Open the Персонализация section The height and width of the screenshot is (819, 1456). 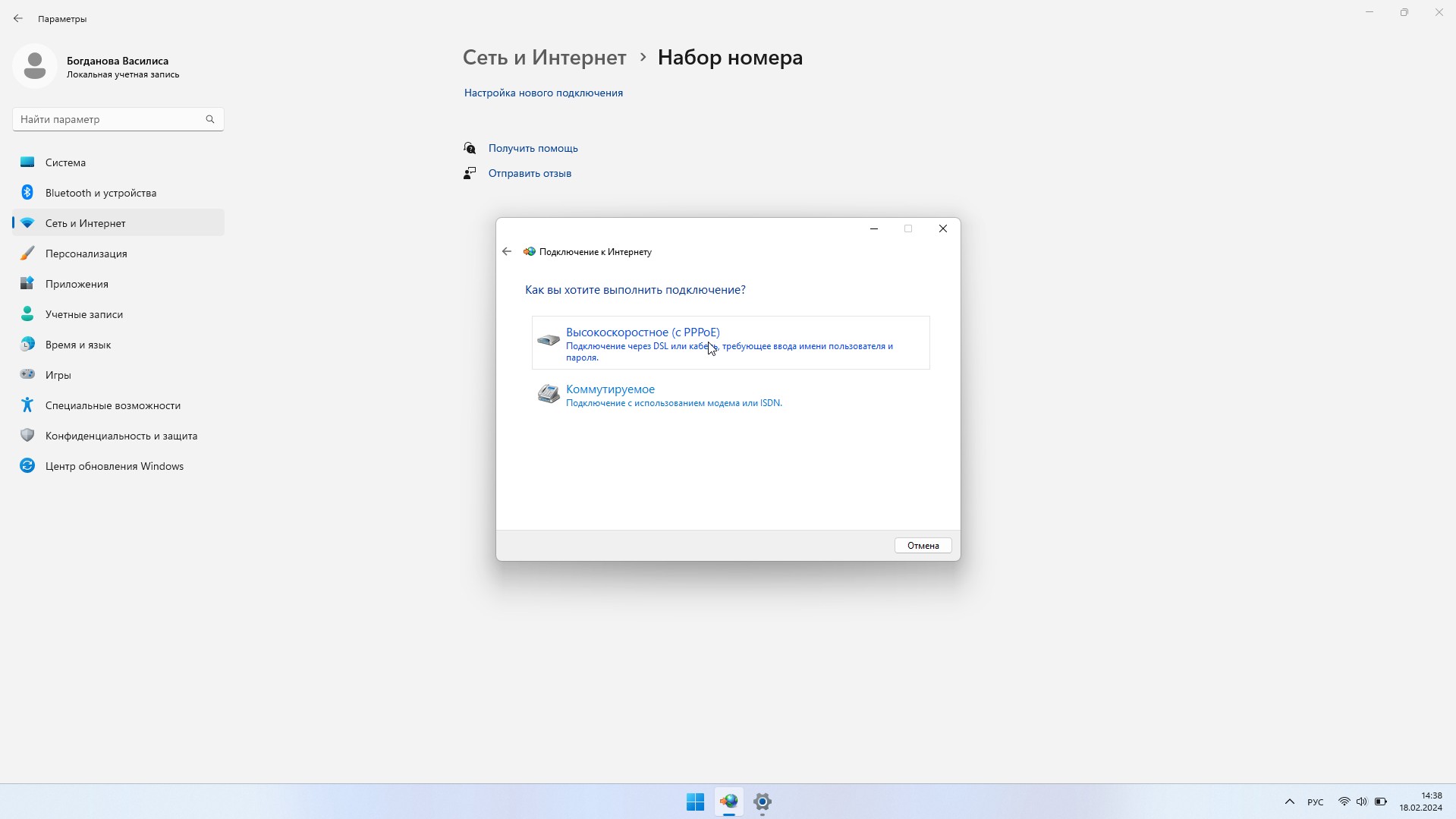[86, 254]
